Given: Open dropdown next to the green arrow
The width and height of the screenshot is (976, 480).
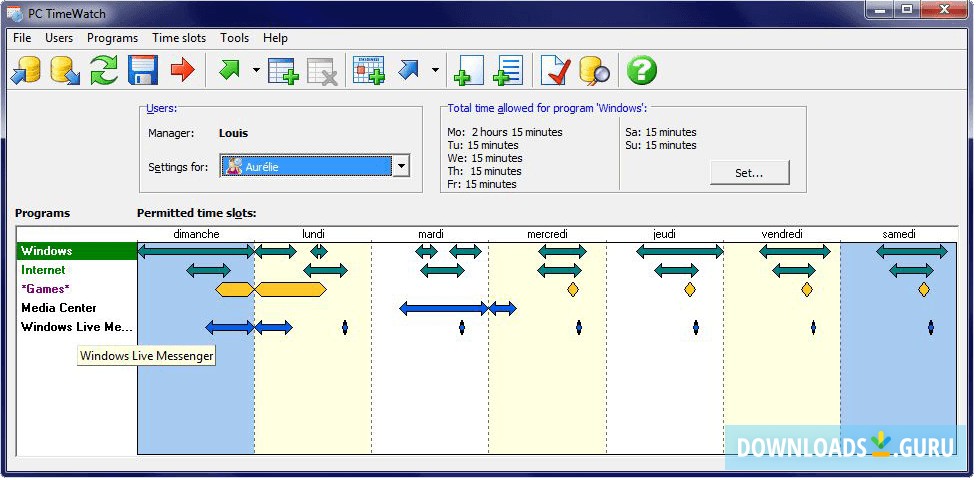Looking at the screenshot, I should (256, 70).
